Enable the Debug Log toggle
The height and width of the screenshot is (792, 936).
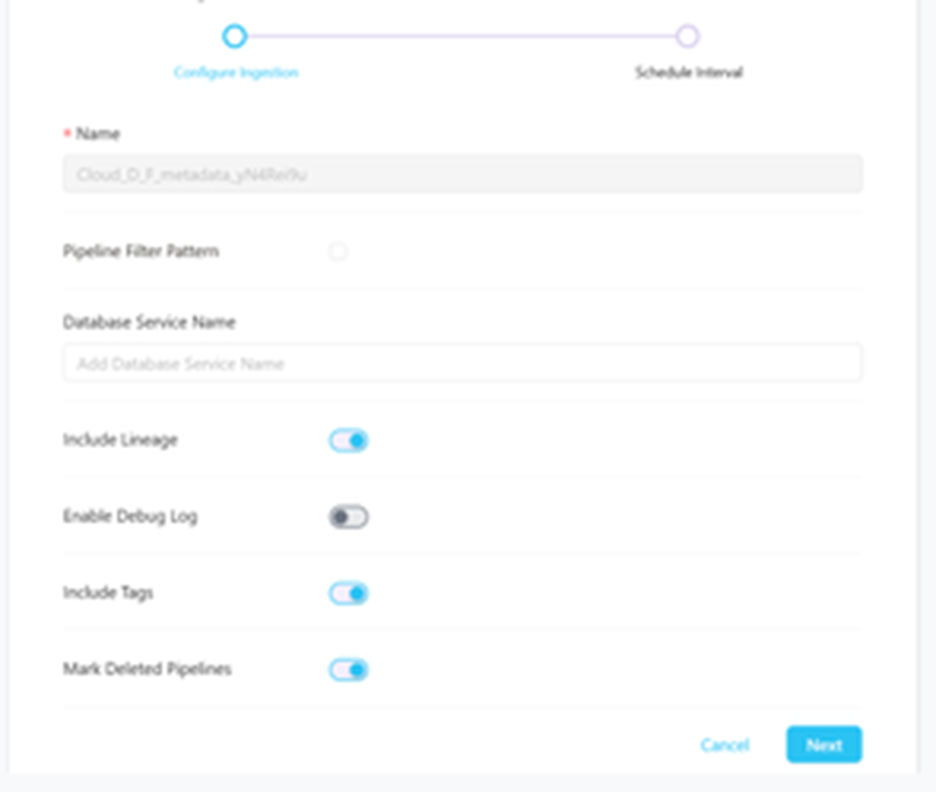click(348, 517)
